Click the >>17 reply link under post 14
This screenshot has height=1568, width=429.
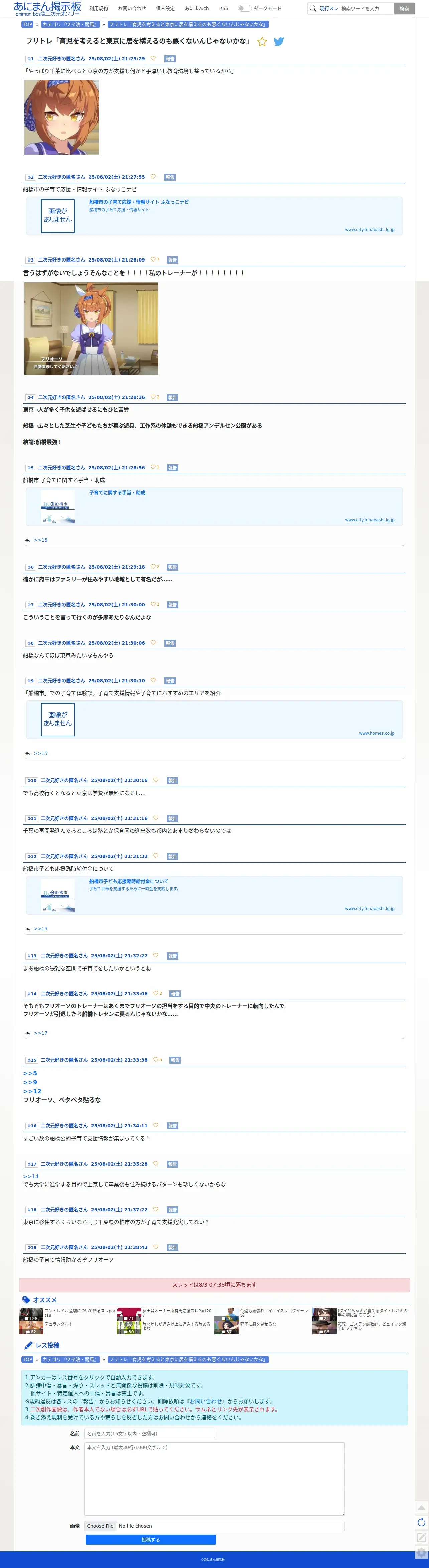(40, 1033)
